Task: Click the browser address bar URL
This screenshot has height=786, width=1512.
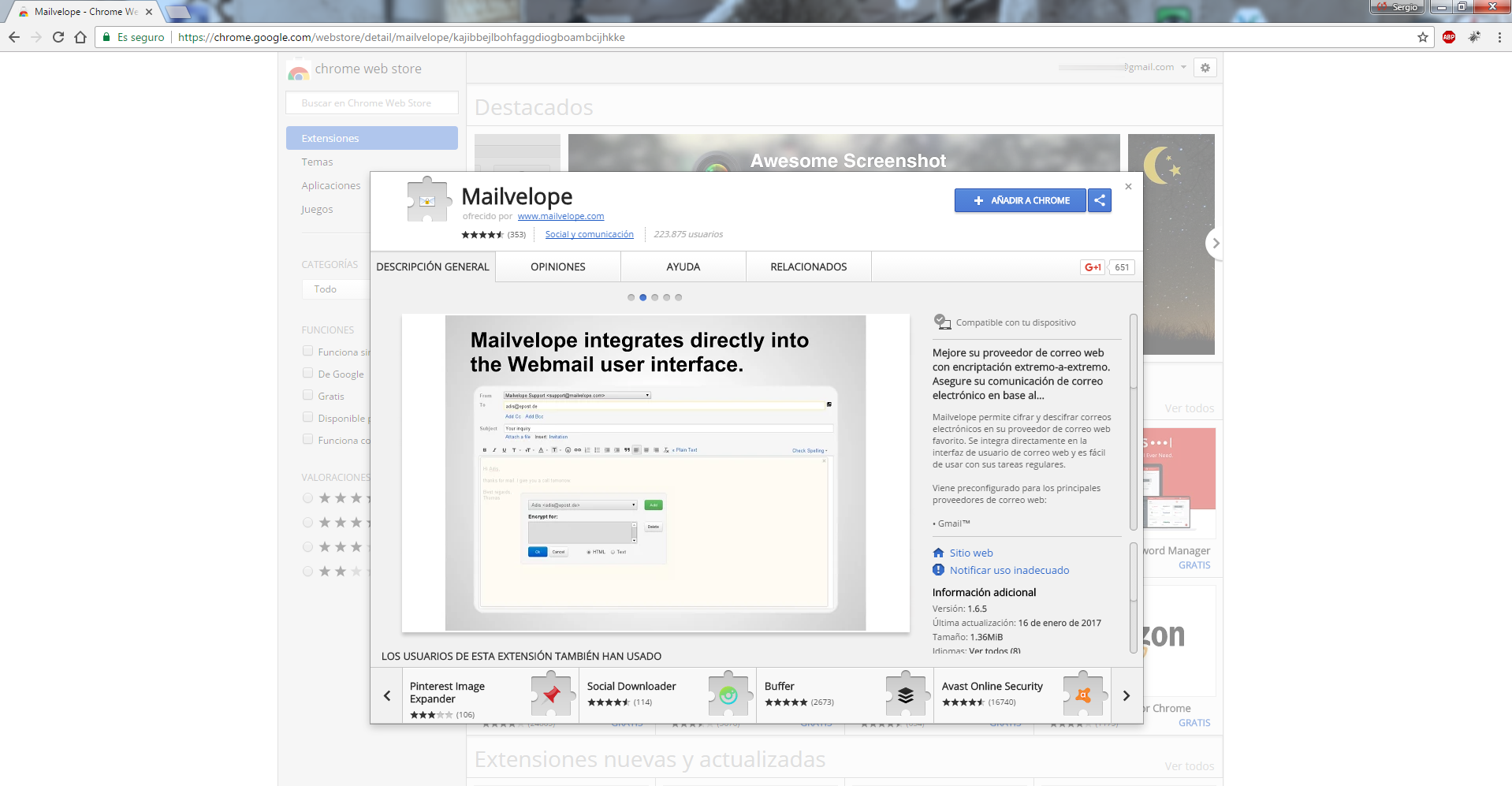Action: click(401, 37)
